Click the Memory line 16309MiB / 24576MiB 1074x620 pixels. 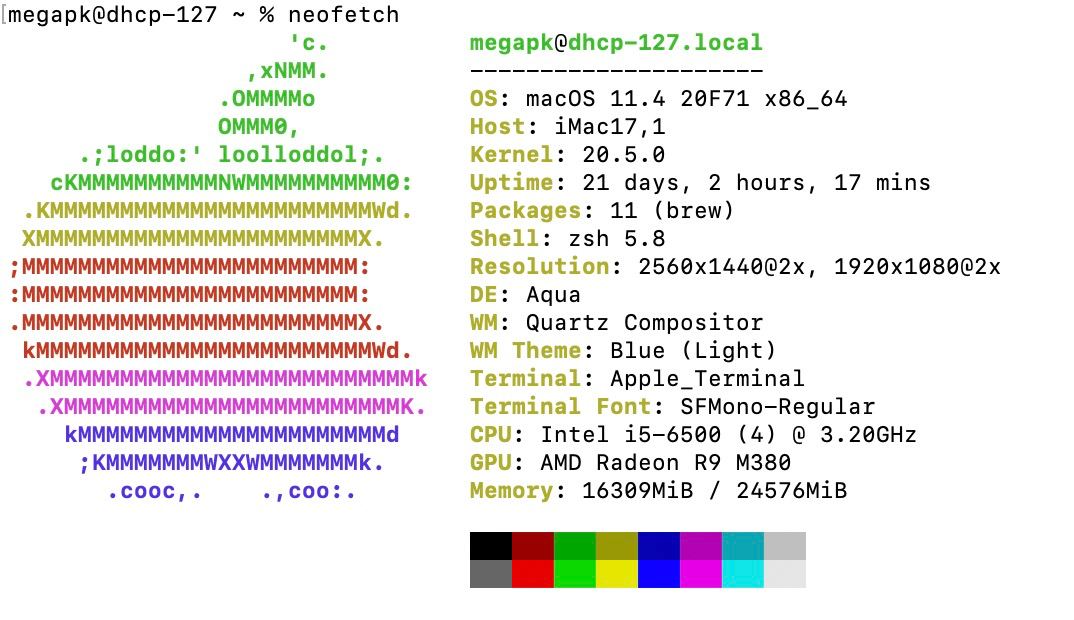point(658,491)
